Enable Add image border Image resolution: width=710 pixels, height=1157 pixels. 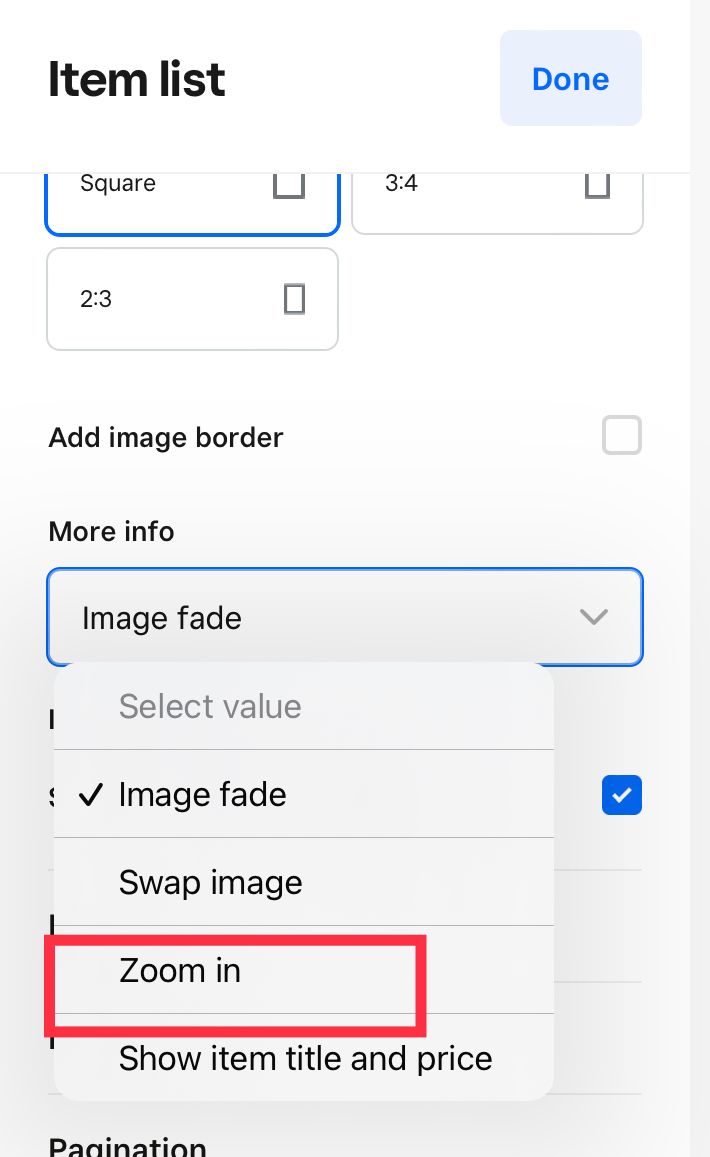(x=621, y=435)
